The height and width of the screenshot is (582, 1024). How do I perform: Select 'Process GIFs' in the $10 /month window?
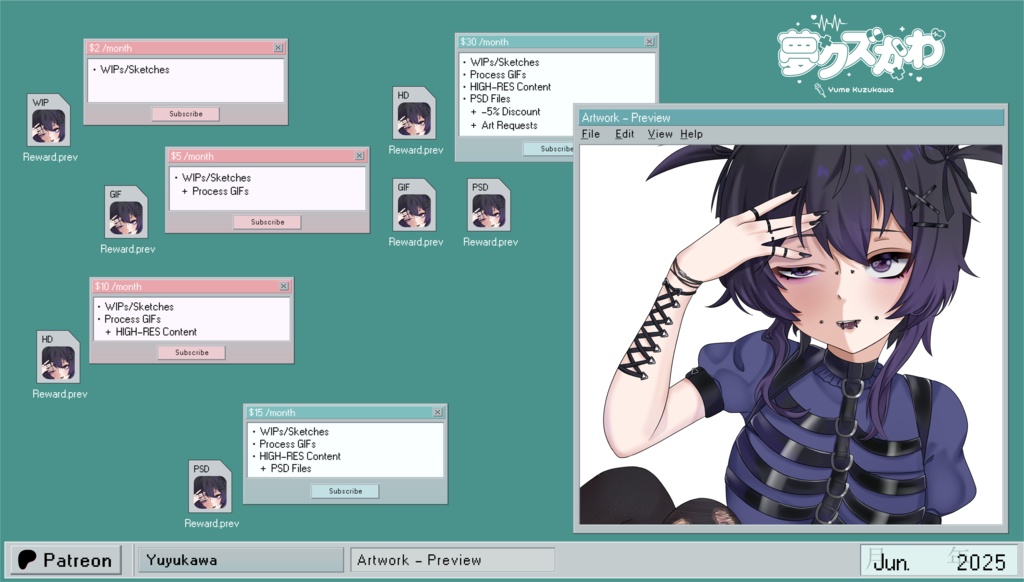[x=132, y=319]
